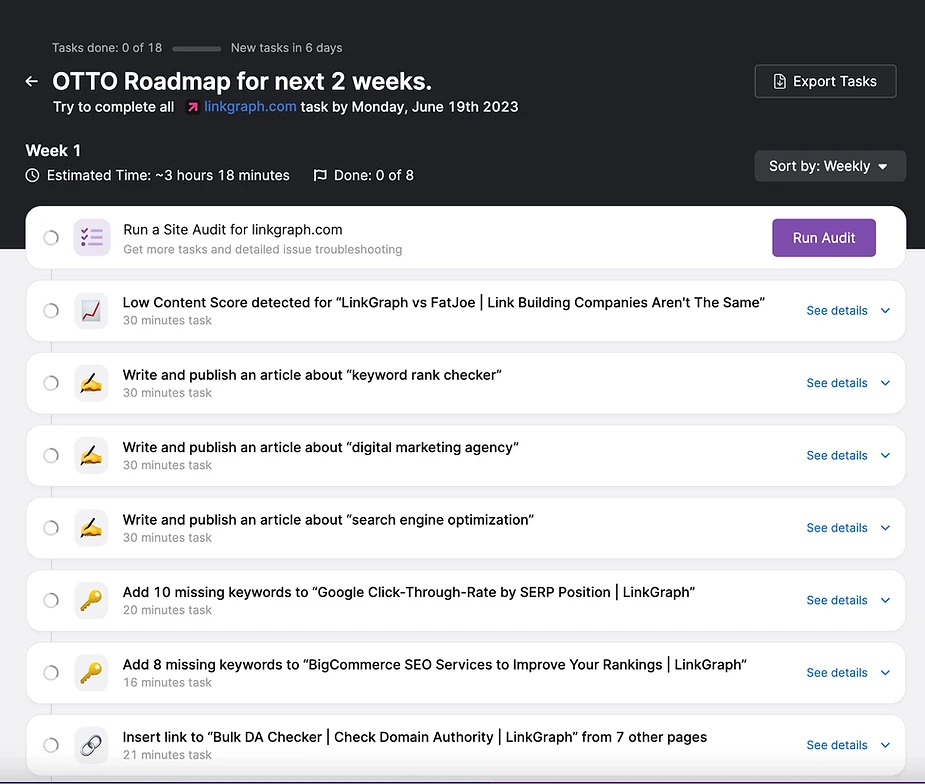Image resolution: width=925 pixels, height=784 pixels.
Task: Check off the keyword rank checker article task
Action: tap(51, 383)
